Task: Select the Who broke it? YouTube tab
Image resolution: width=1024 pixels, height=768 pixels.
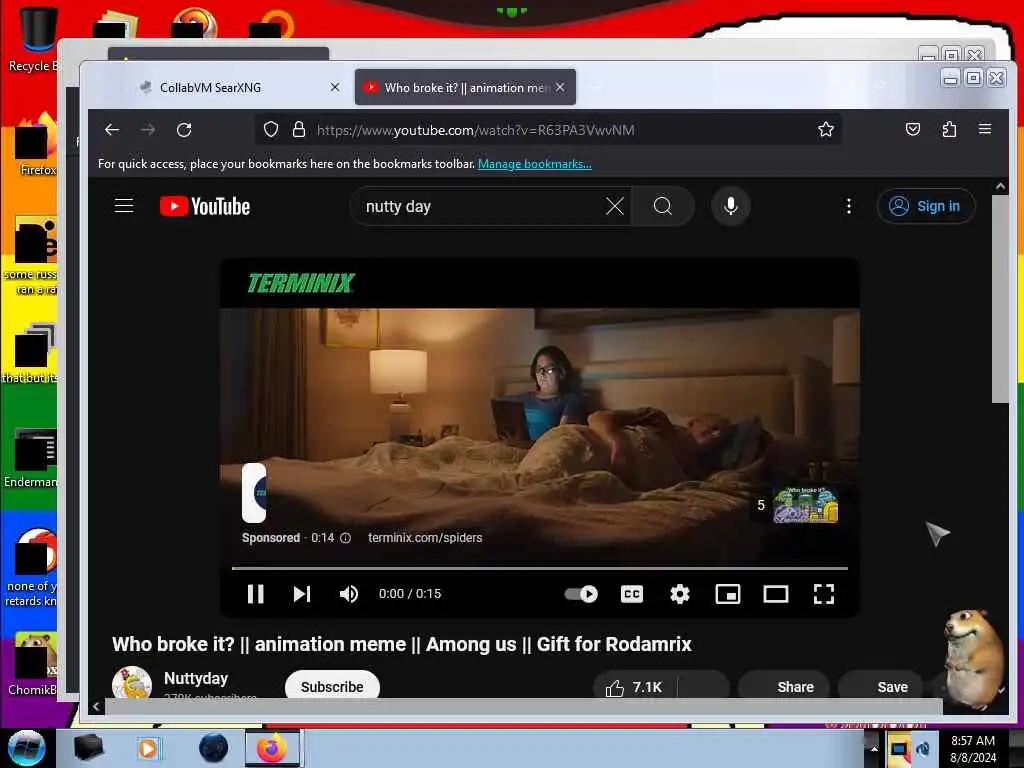Action: pyautogui.click(x=465, y=87)
